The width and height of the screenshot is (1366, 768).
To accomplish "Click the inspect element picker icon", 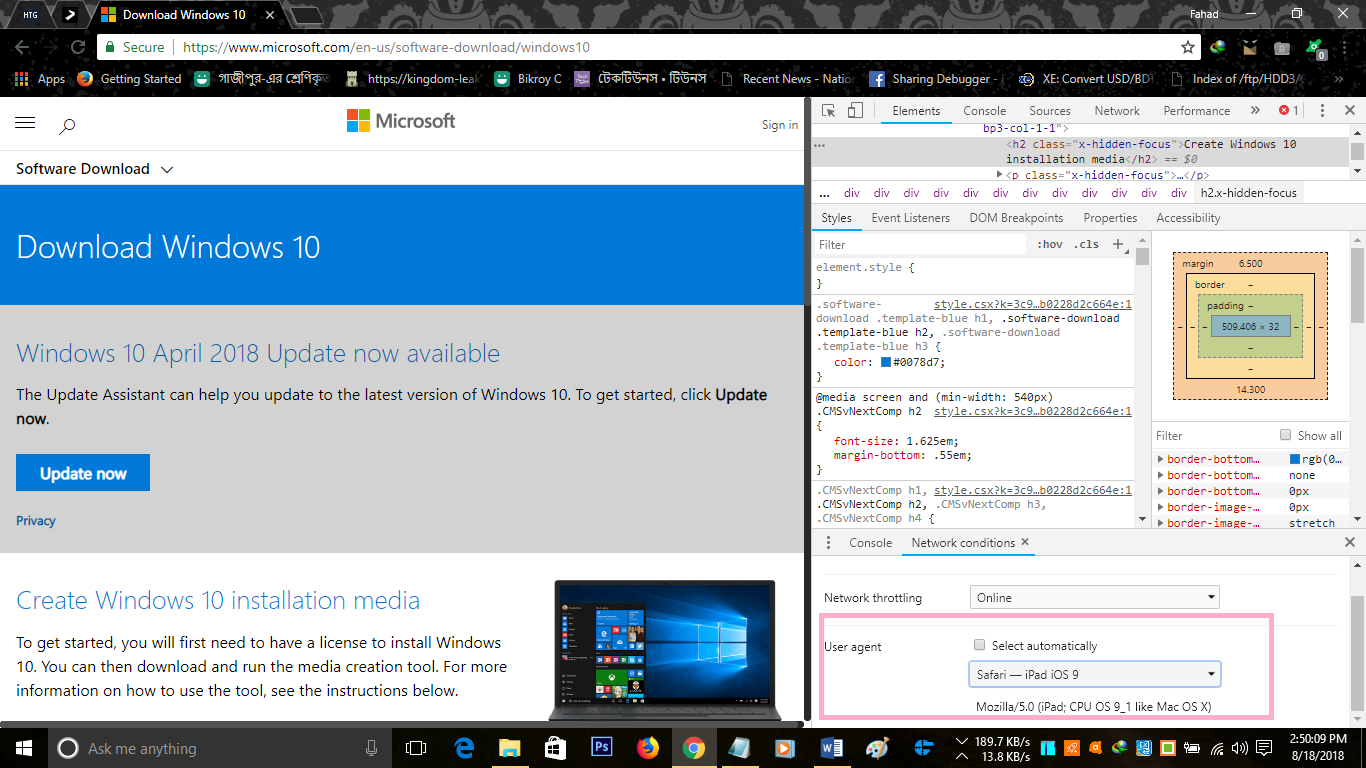I will (x=829, y=111).
